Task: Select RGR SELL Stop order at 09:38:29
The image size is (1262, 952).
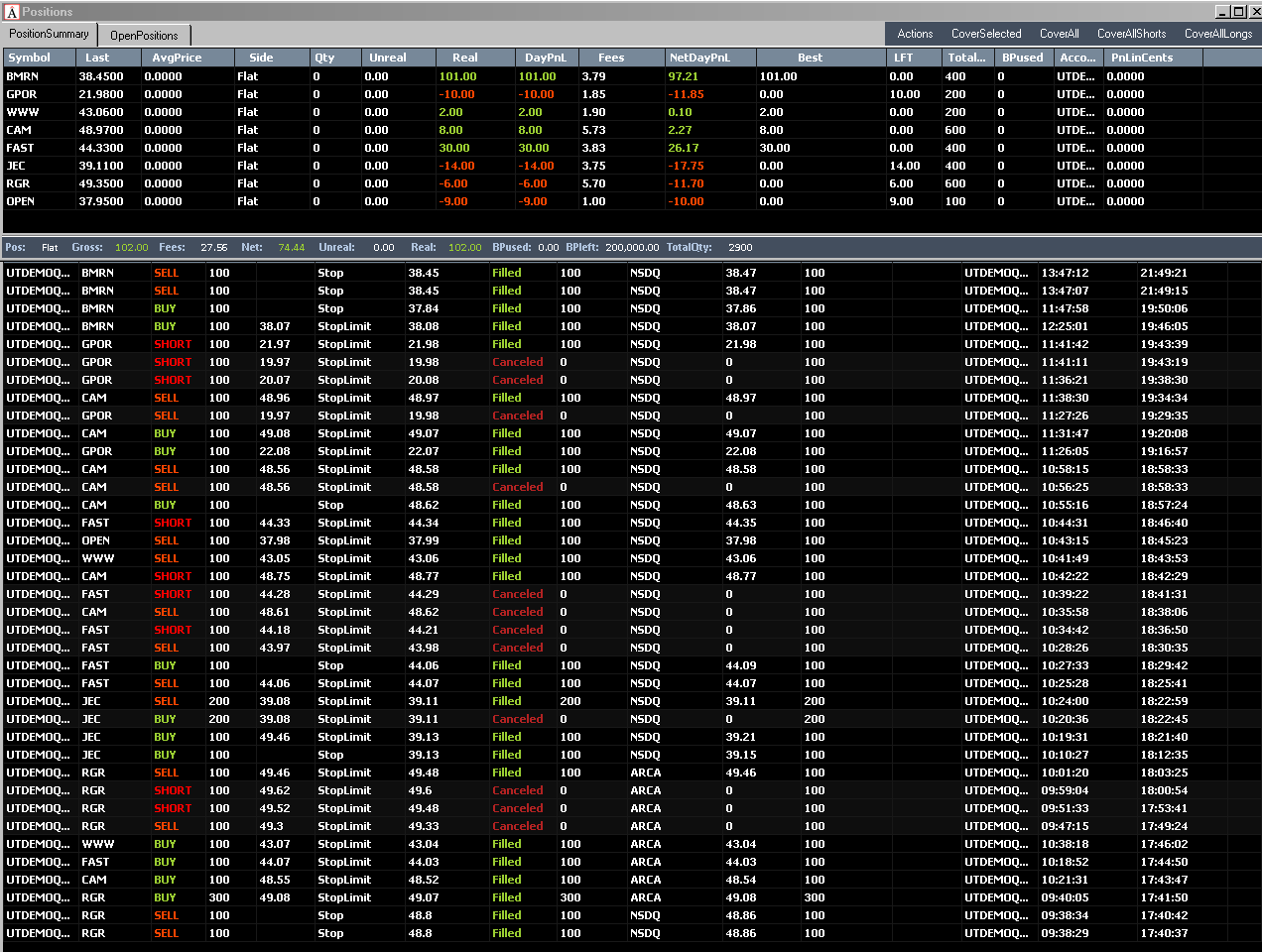Action: pos(631,933)
